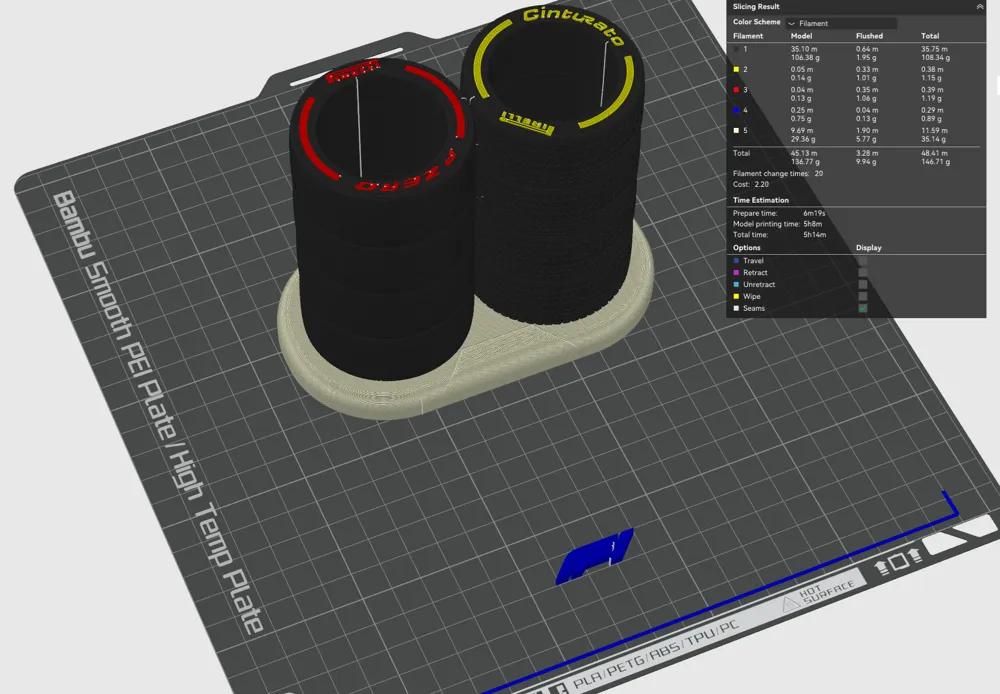Enable Wipe display checkbox
The width and height of the screenshot is (1000, 694).
[863, 297]
